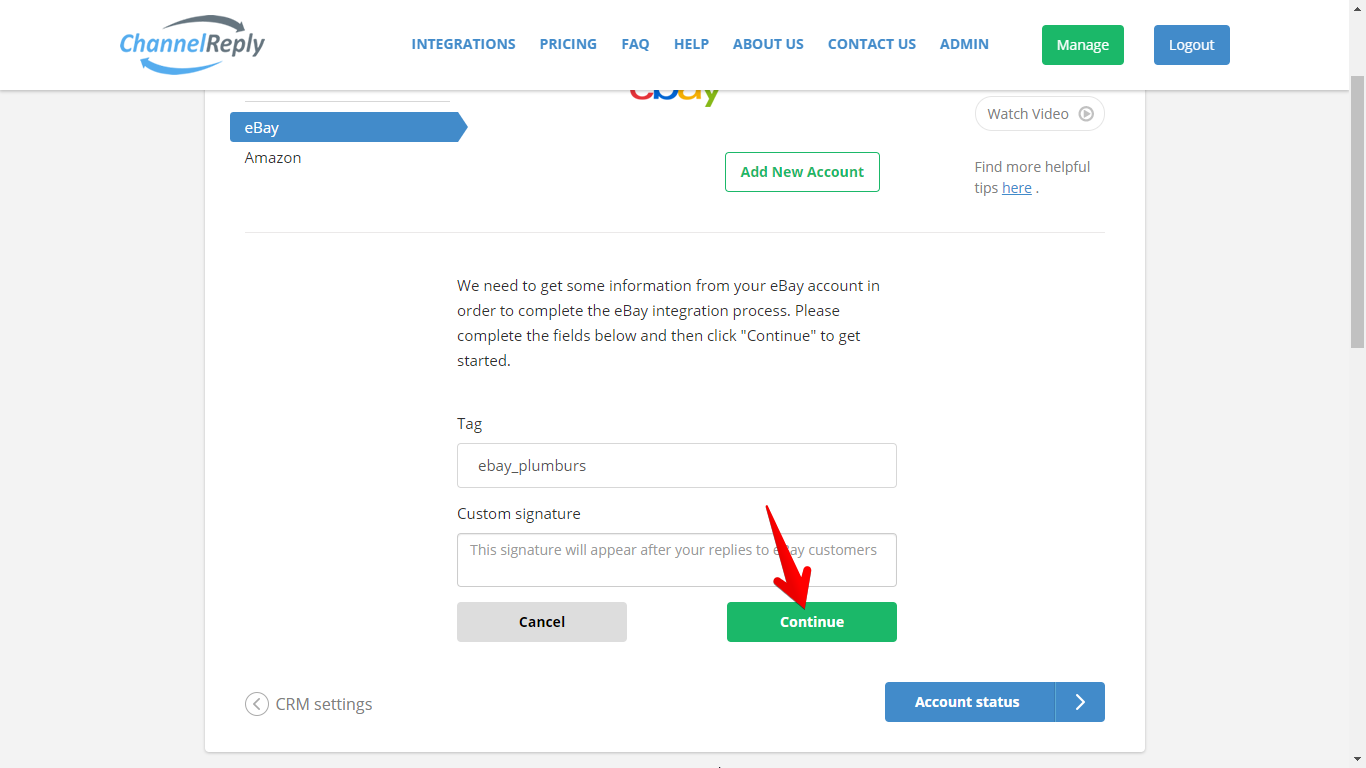
Task: Click the right chevron on Account status
Action: 1080,702
